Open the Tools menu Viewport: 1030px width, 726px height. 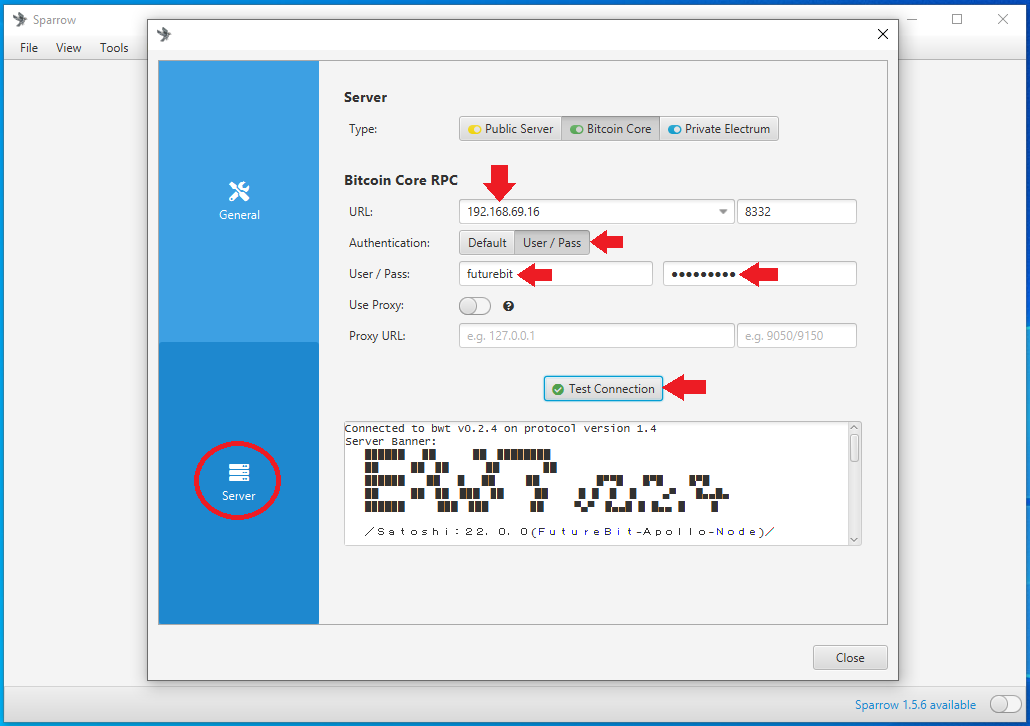[114, 47]
